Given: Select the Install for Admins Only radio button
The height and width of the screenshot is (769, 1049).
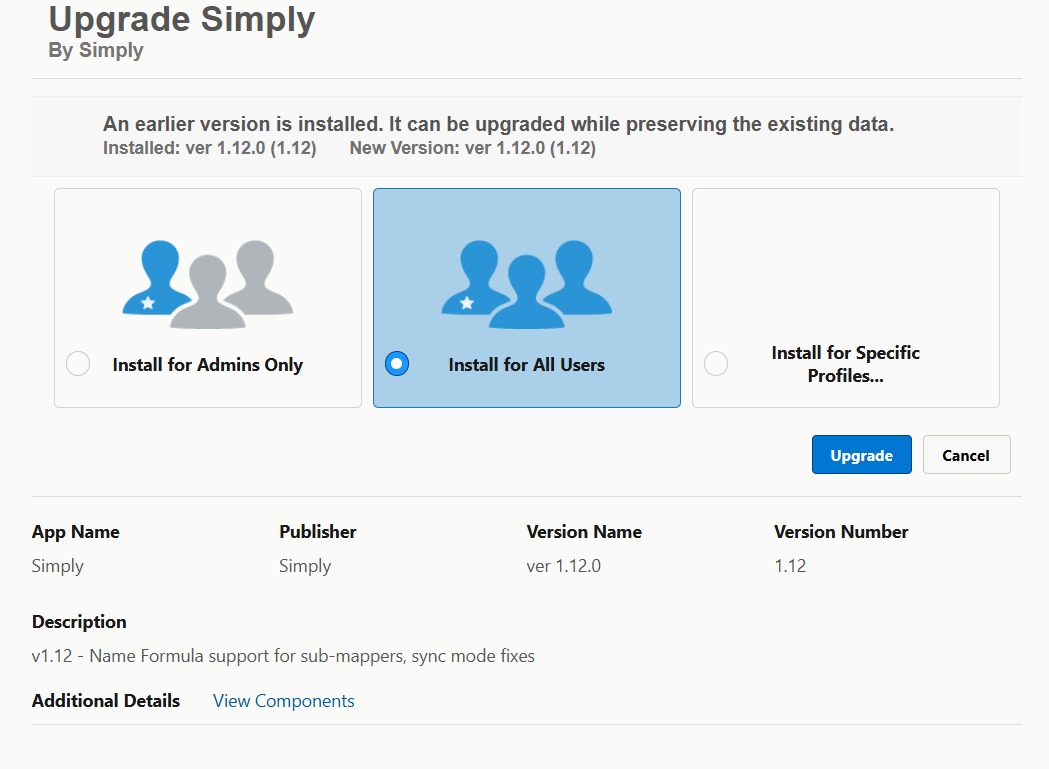Looking at the screenshot, I should pyautogui.click(x=78, y=364).
